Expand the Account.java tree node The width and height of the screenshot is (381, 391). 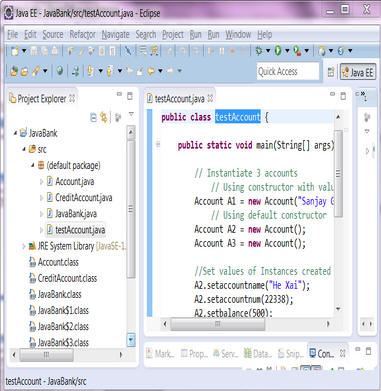(x=41, y=181)
